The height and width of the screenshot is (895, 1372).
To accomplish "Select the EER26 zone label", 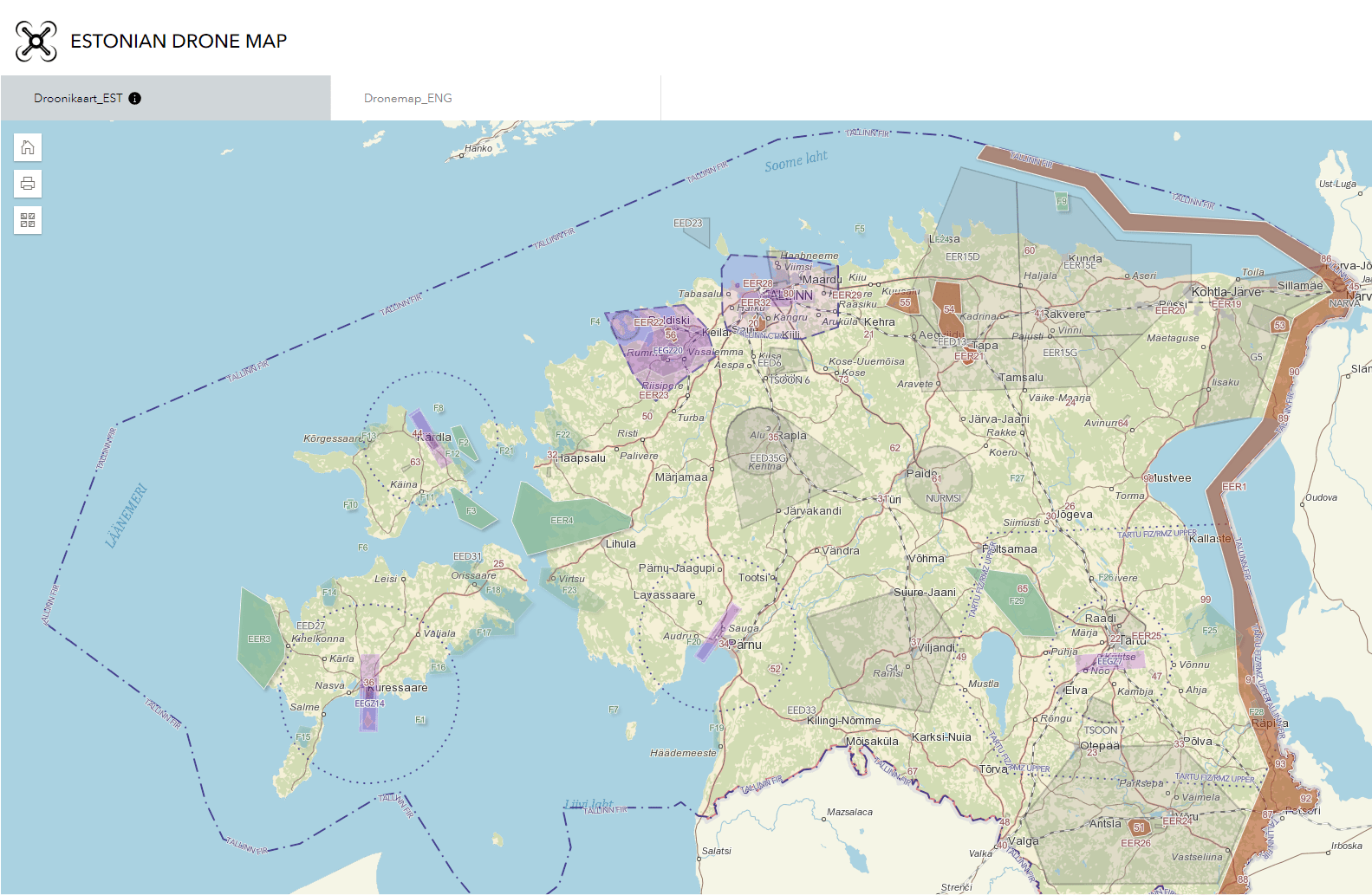I will click(x=1136, y=843).
